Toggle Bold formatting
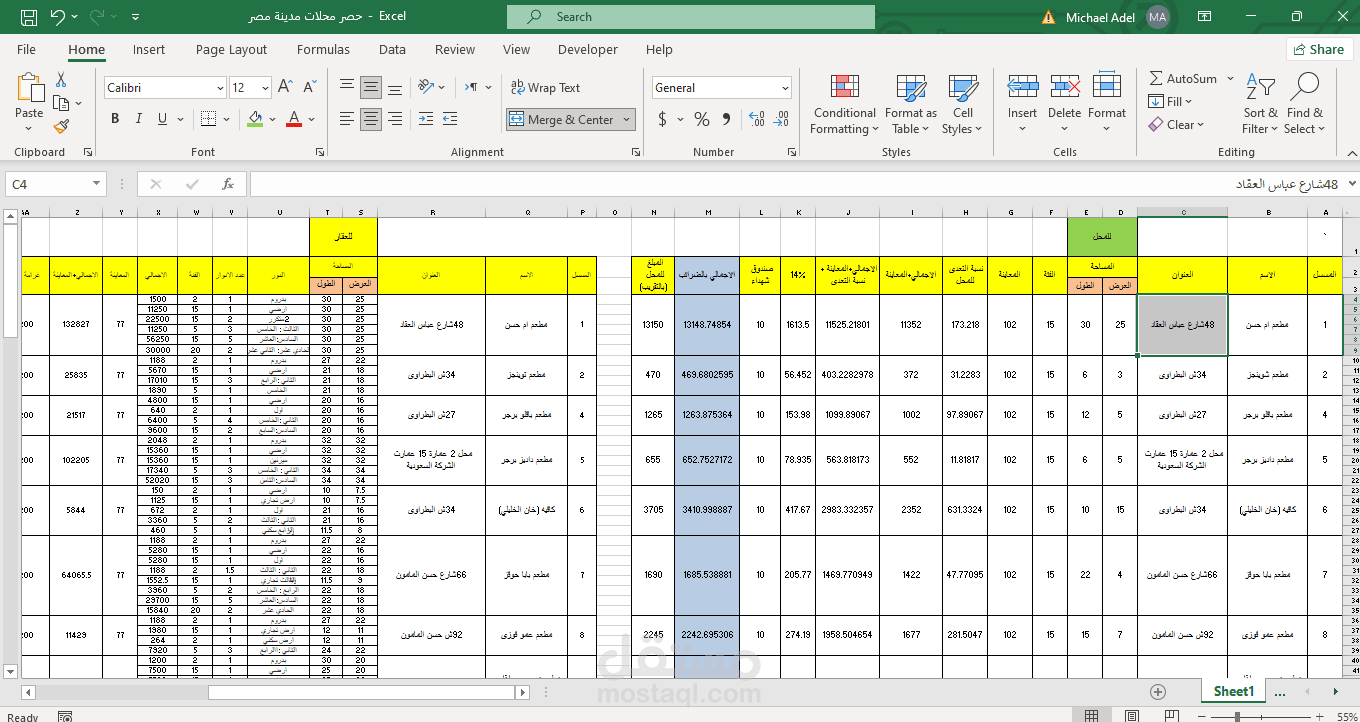The image size is (1360, 722). click(115, 119)
